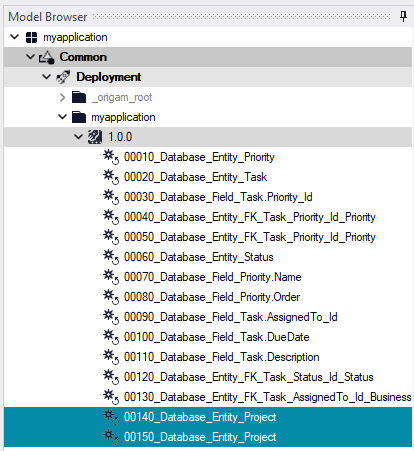Click the _origam_root folder icon
The width and height of the screenshot is (414, 451).
79,97
